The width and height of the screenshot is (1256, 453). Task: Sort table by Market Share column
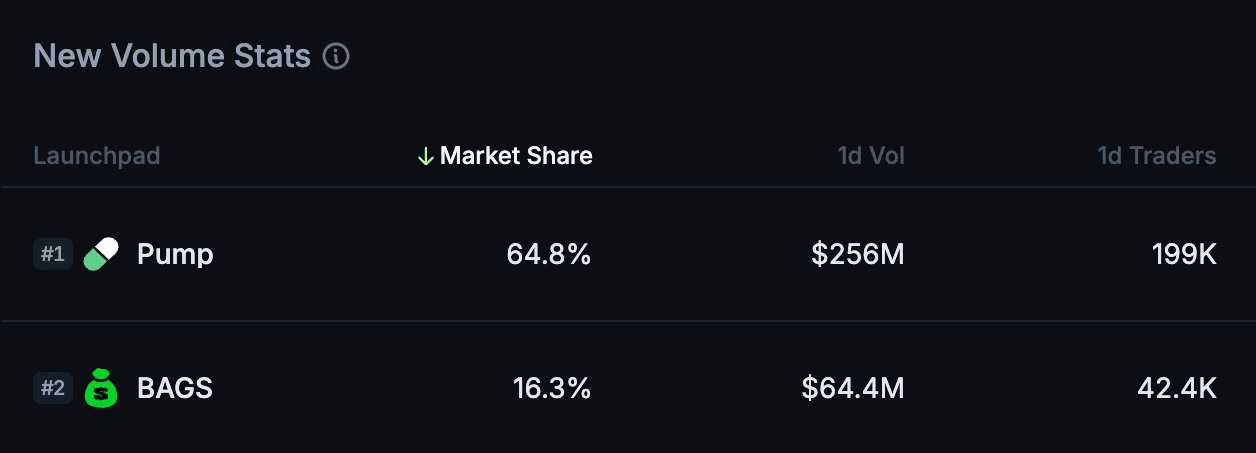(515, 156)
